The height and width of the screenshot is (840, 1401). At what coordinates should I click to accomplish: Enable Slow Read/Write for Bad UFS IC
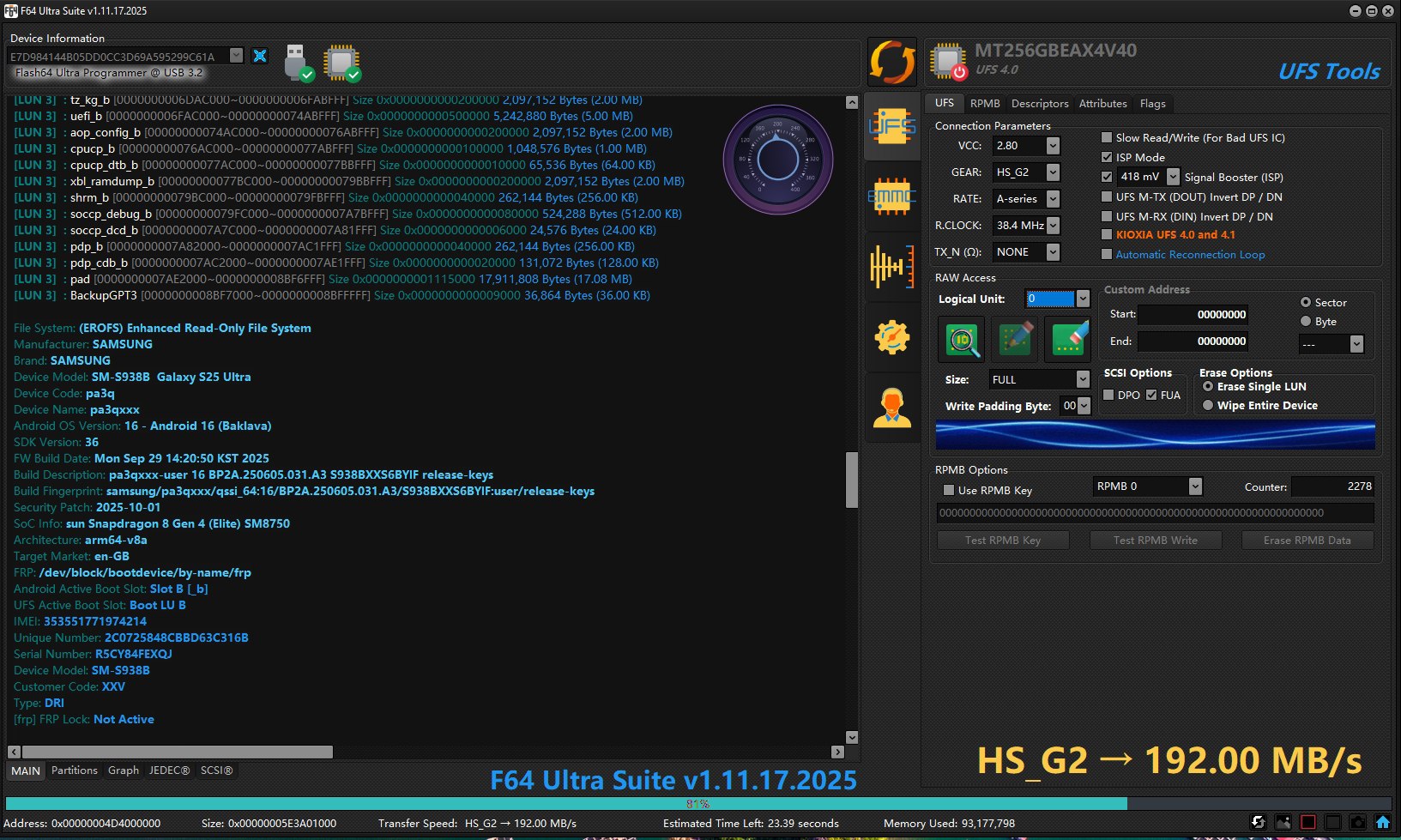1107,137
